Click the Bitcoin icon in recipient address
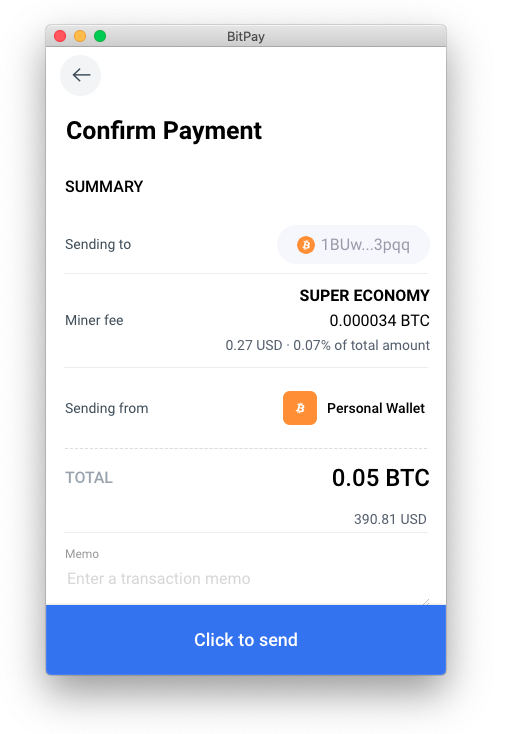 [x=306, y=245]
